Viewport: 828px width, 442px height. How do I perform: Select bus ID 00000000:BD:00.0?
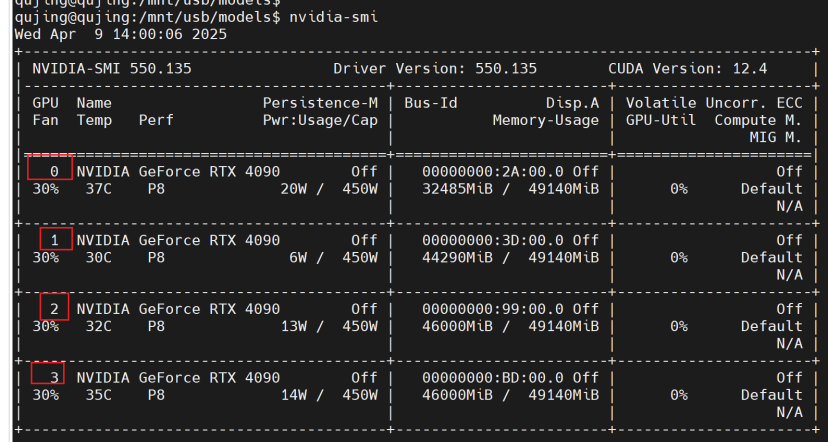coord(493,378)
